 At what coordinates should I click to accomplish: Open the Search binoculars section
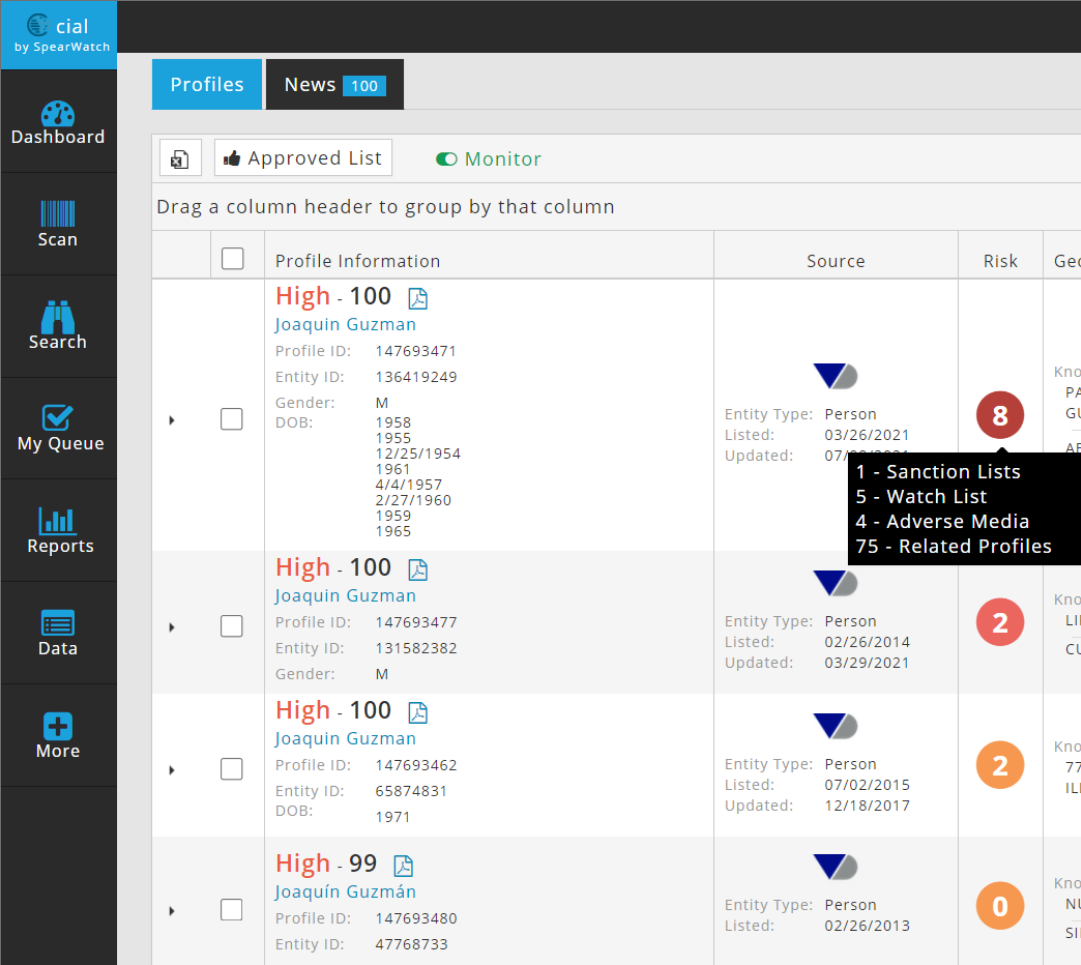pos(58,326)
